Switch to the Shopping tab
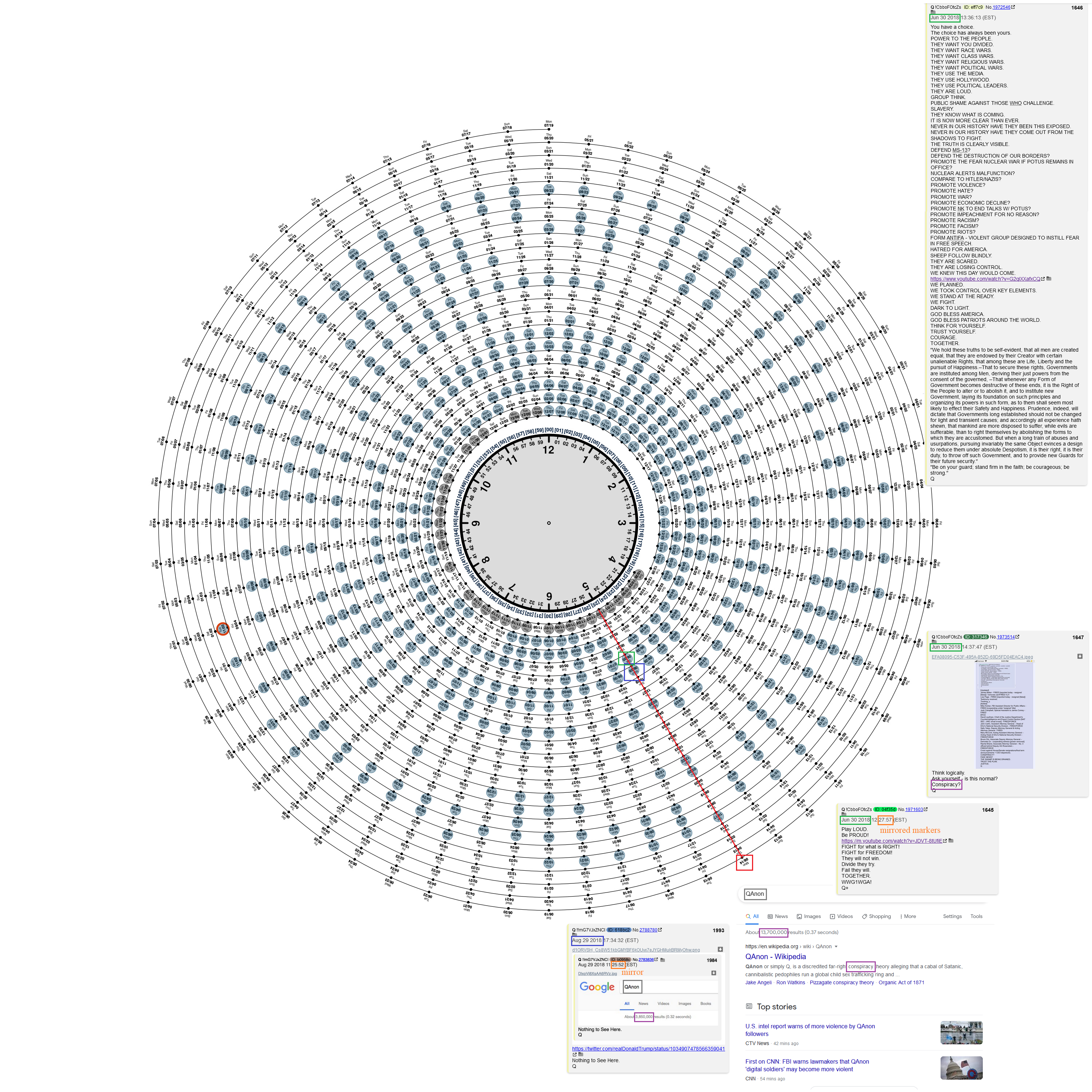This screenshot has height=1092, width=1092. tap(876, 916)
